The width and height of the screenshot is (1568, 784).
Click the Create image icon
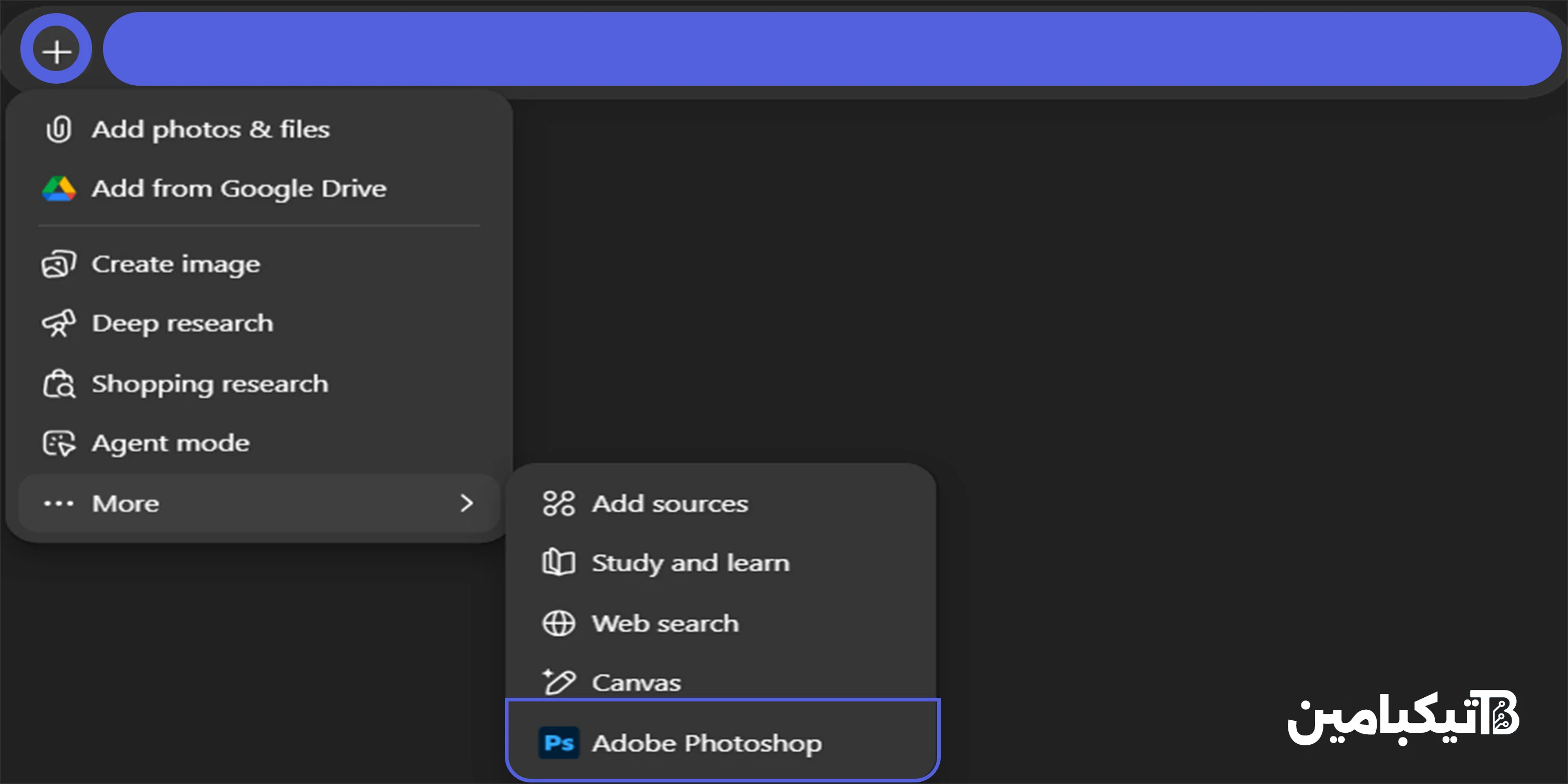[x=59, y=264]
